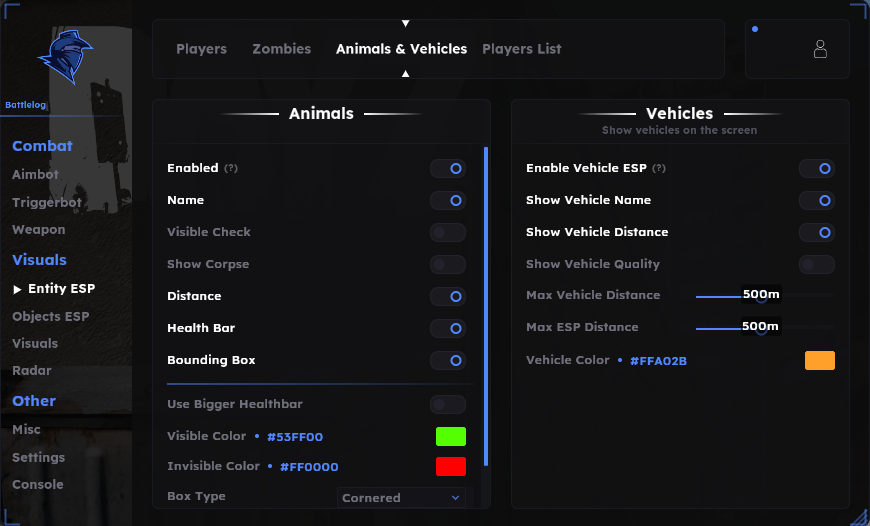Switch to the Zombies tab
This screenshot has height=526, width=870.
281,49
